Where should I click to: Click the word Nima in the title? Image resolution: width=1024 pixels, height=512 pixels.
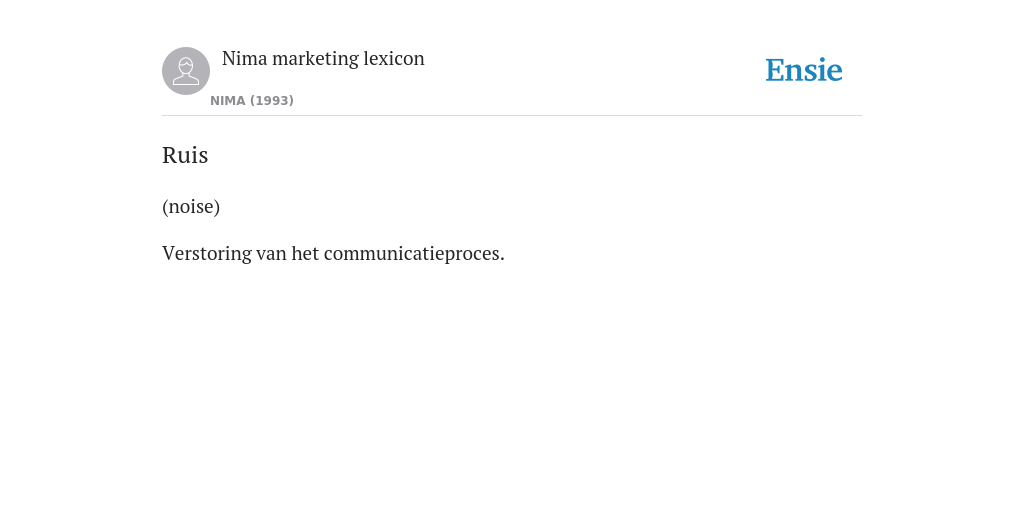pyautogui.click(x=245, y=58)
